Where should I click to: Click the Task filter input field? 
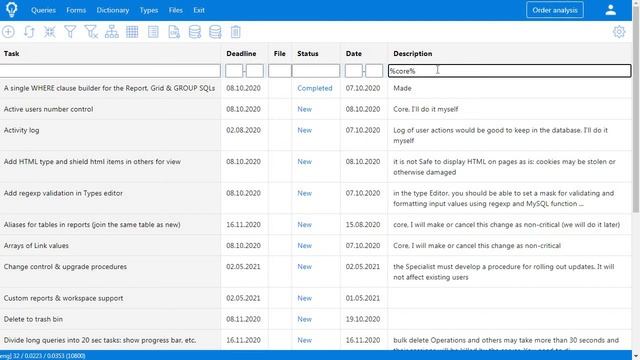point(110,71)
